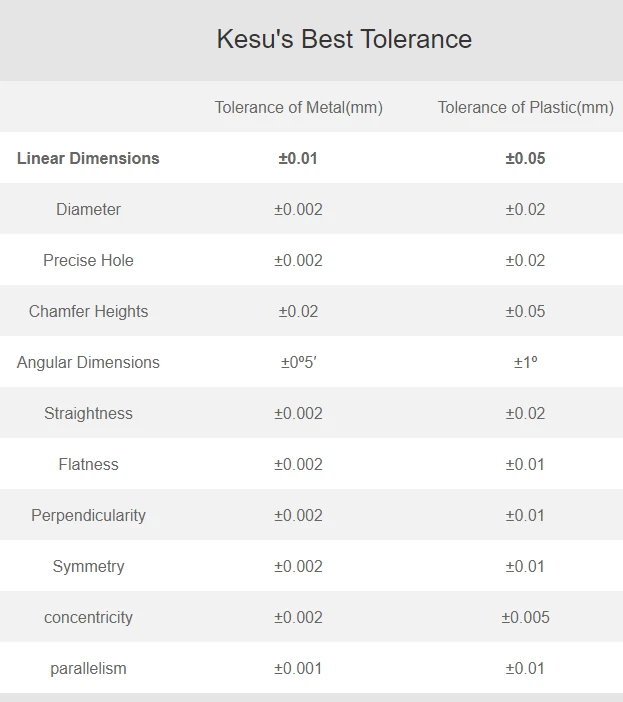
Task: Select the ±0º5′ metal angular tolerance
Action: click(298, 362)
